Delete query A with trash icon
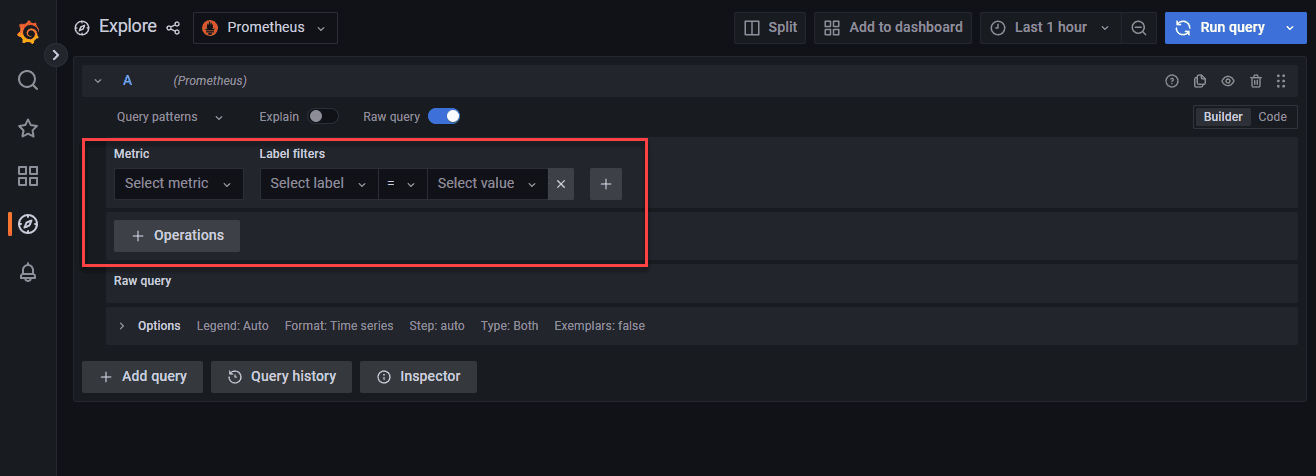Viewport: 1316px width, 476px height. click(x=1256, y=81)
